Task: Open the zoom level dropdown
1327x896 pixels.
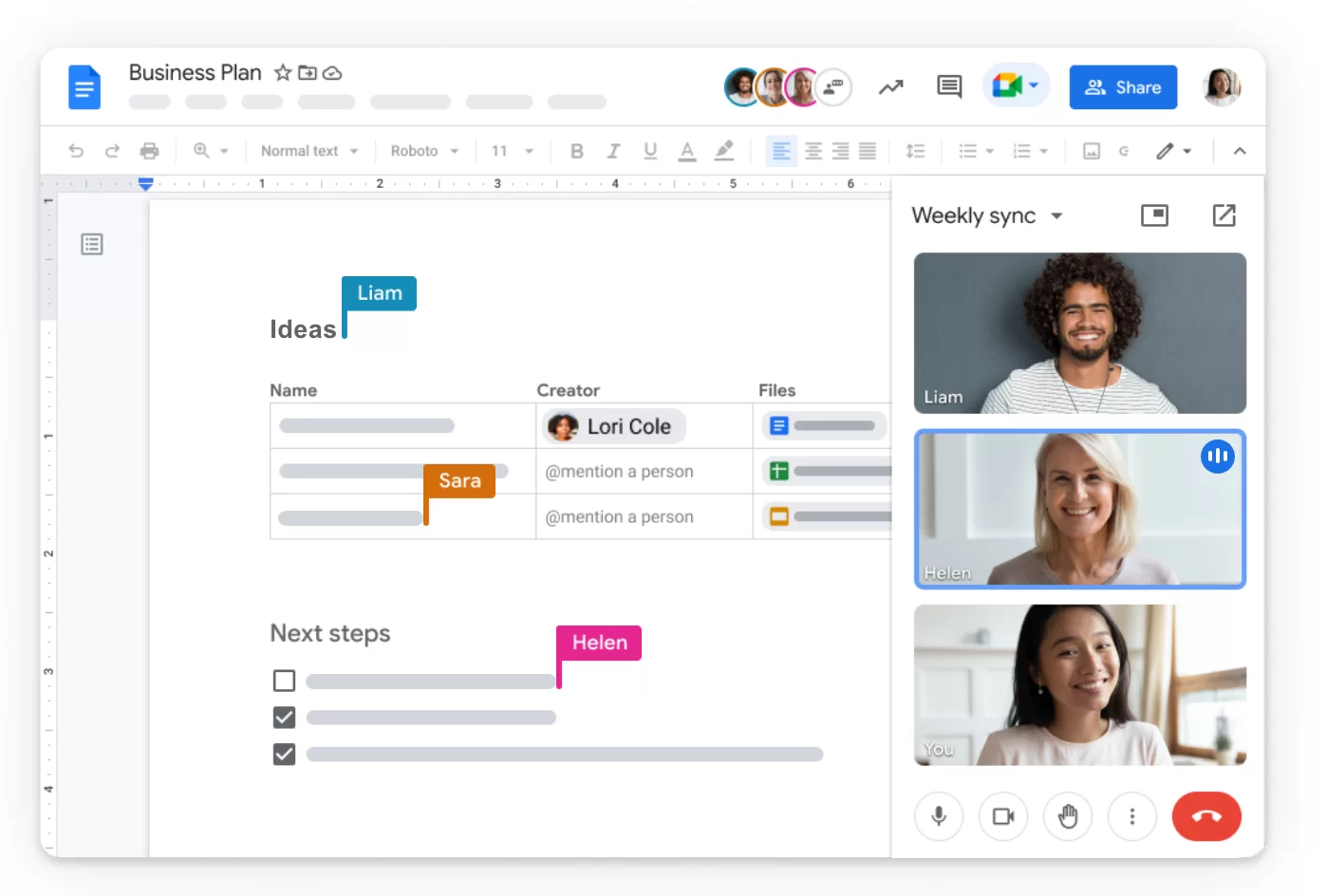Action: (x=211, y=151)
